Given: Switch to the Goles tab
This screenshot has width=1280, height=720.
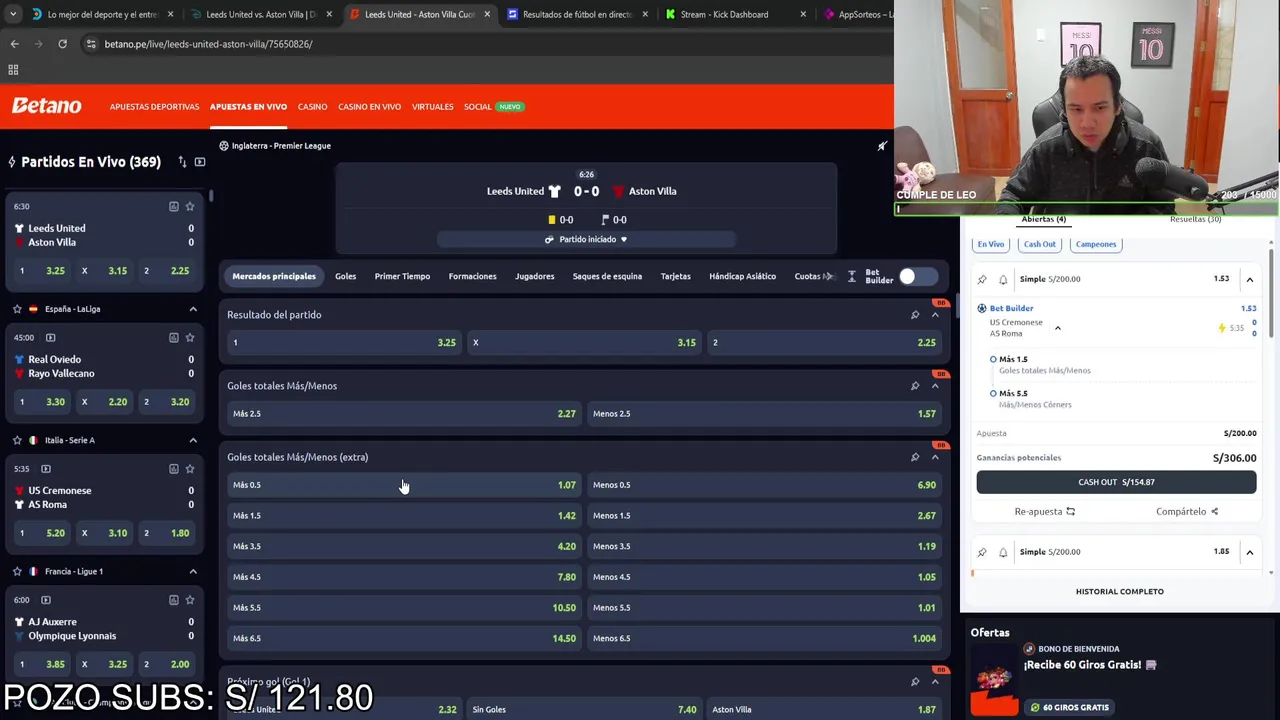Looking at the screenshot, I should click(x=345, y=276).
